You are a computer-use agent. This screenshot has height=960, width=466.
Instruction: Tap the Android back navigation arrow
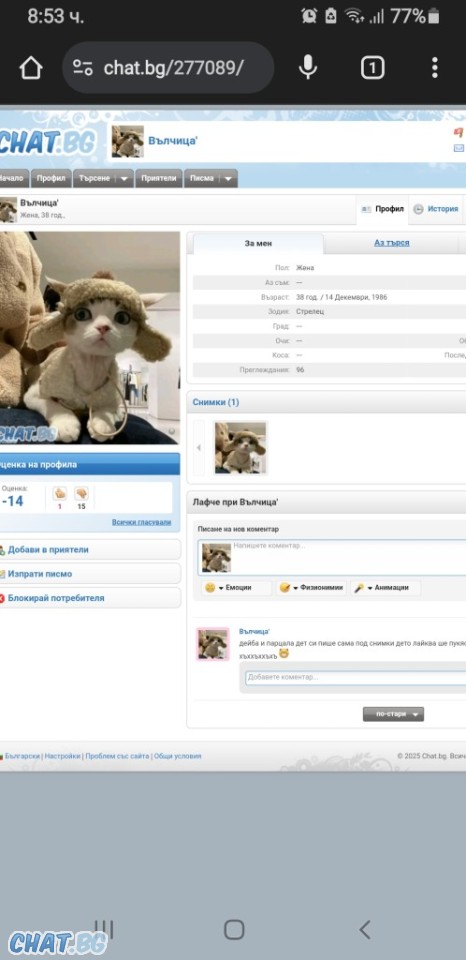pyautogui.click(x=365, y=929)
